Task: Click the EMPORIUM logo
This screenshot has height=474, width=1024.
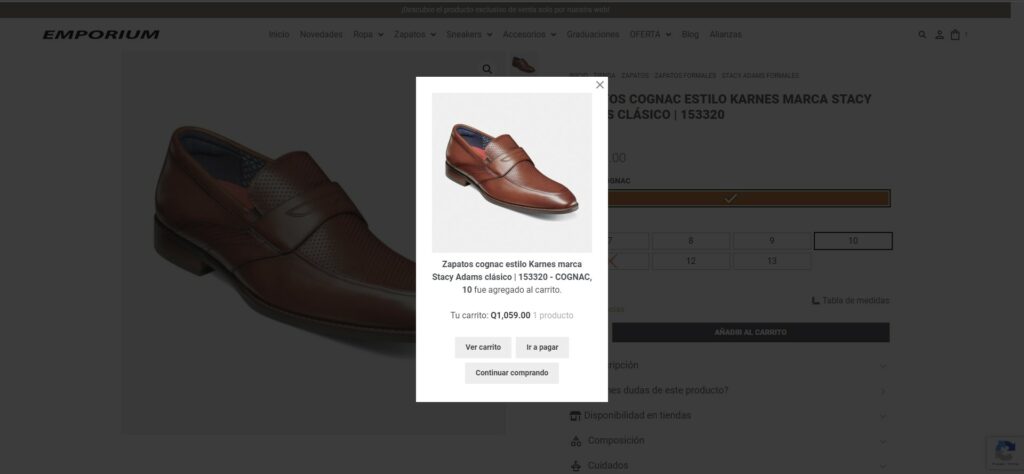Action: (x=101, y=35)
